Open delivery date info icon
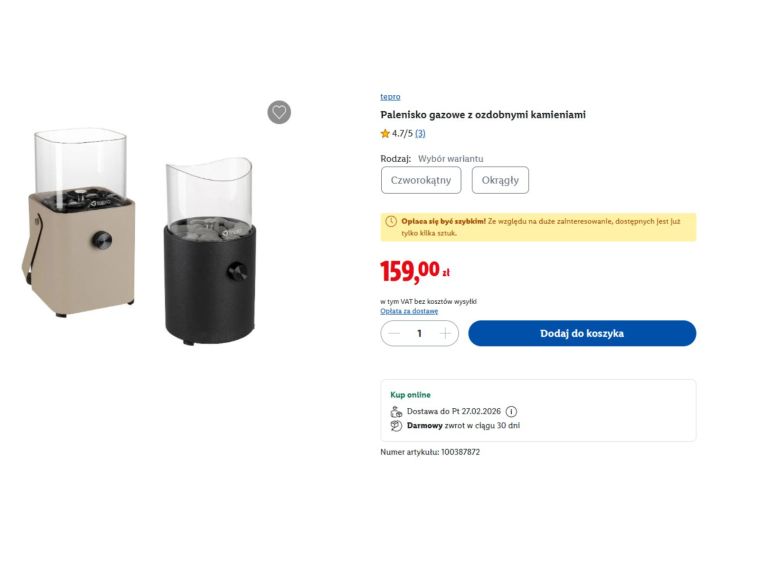 (x=511, y=412)
